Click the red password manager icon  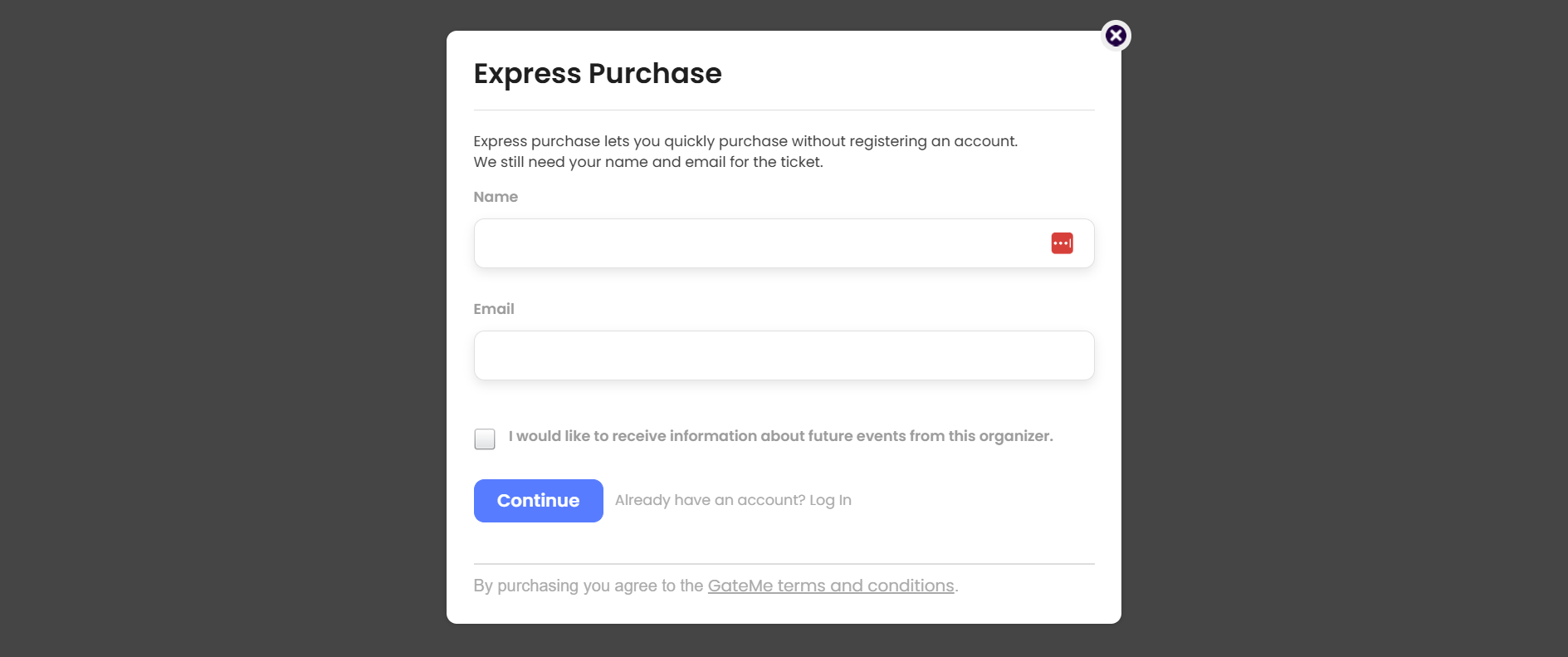point(1062,243)
